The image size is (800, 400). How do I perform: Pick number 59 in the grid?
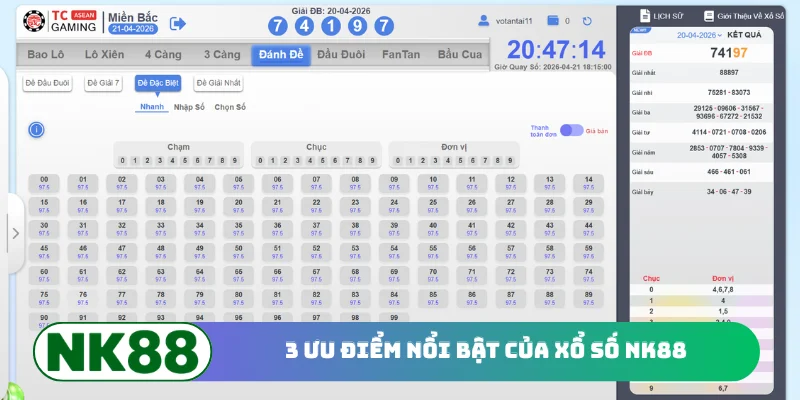[x=589, y=252]
